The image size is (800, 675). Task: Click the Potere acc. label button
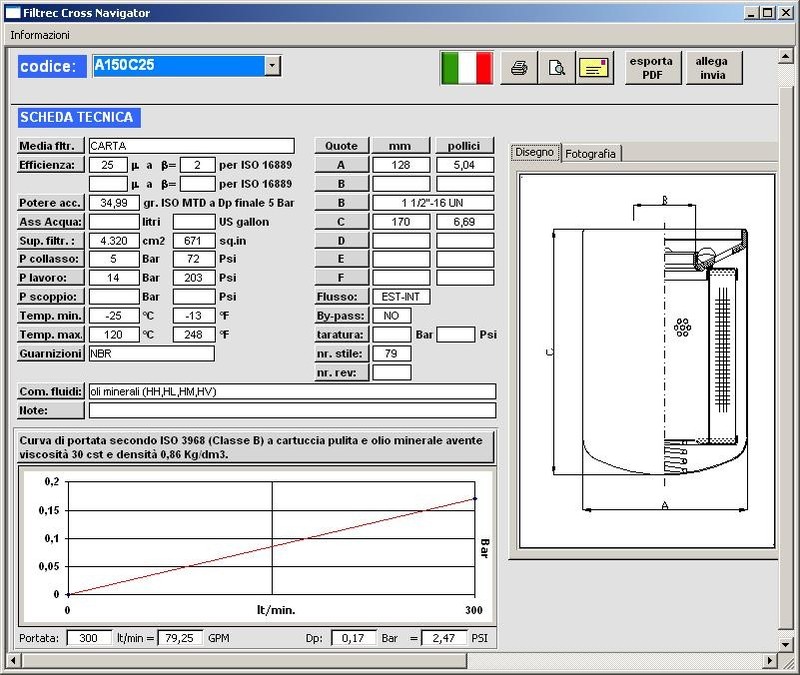pyautogui.click(x=50, y=203)
